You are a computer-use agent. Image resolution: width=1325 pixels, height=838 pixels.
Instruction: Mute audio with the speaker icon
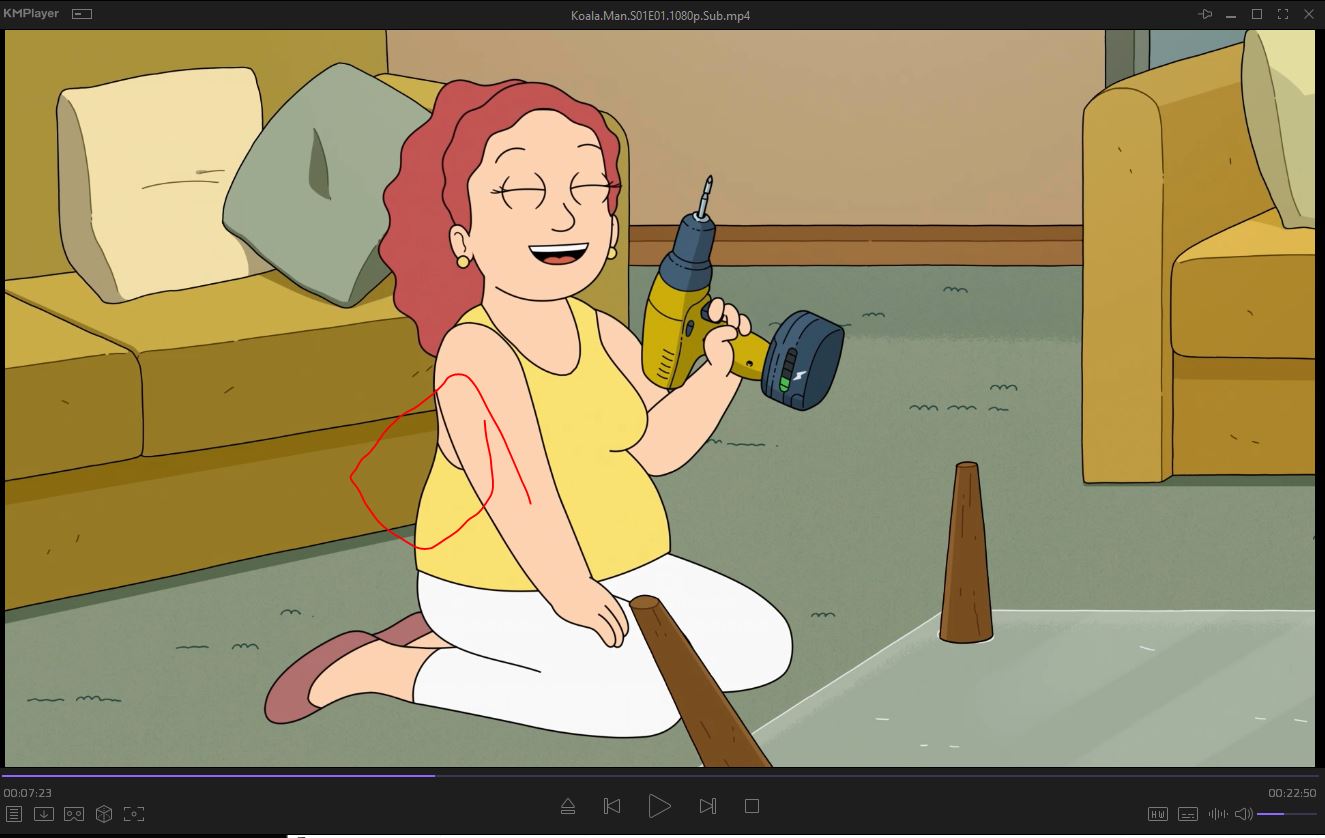(1243, 814)
